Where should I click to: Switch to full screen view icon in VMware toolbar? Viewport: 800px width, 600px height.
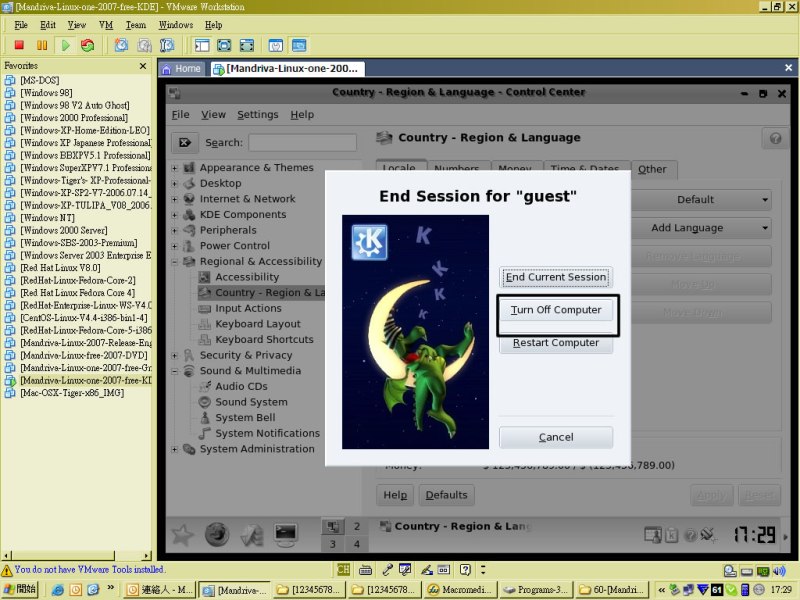coord(224,45)
